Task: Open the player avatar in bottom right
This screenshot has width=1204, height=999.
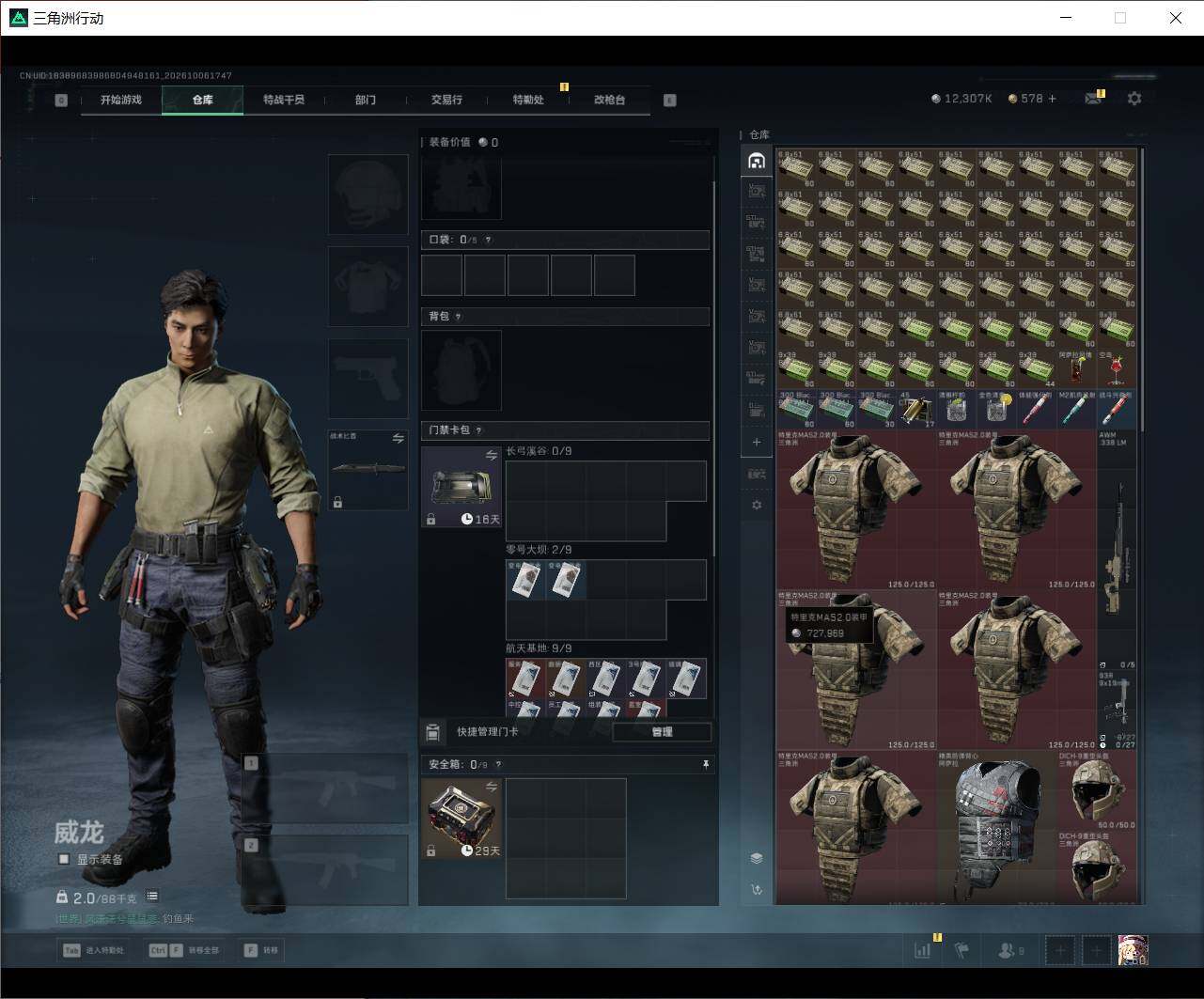Action: [x=1133, y=950]
